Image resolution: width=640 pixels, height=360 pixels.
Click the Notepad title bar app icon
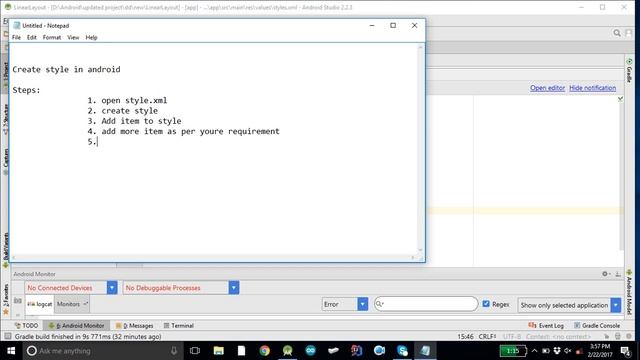[17, 25]
